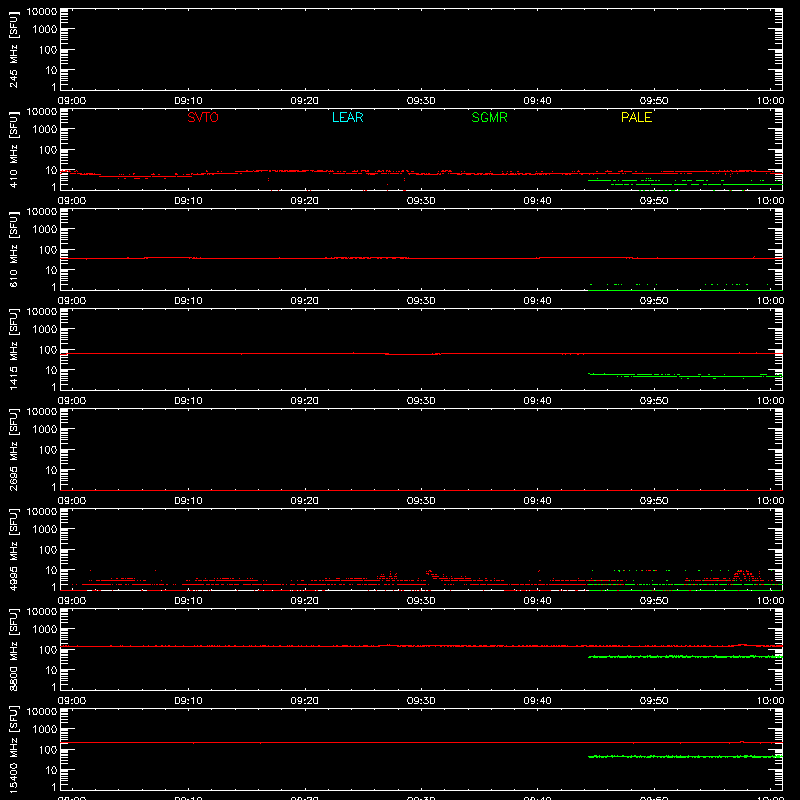This screenshot has height=800, width=800.
Task: Click the green SGMR trace in 8800 MHz panel
Action: [685, 657]
